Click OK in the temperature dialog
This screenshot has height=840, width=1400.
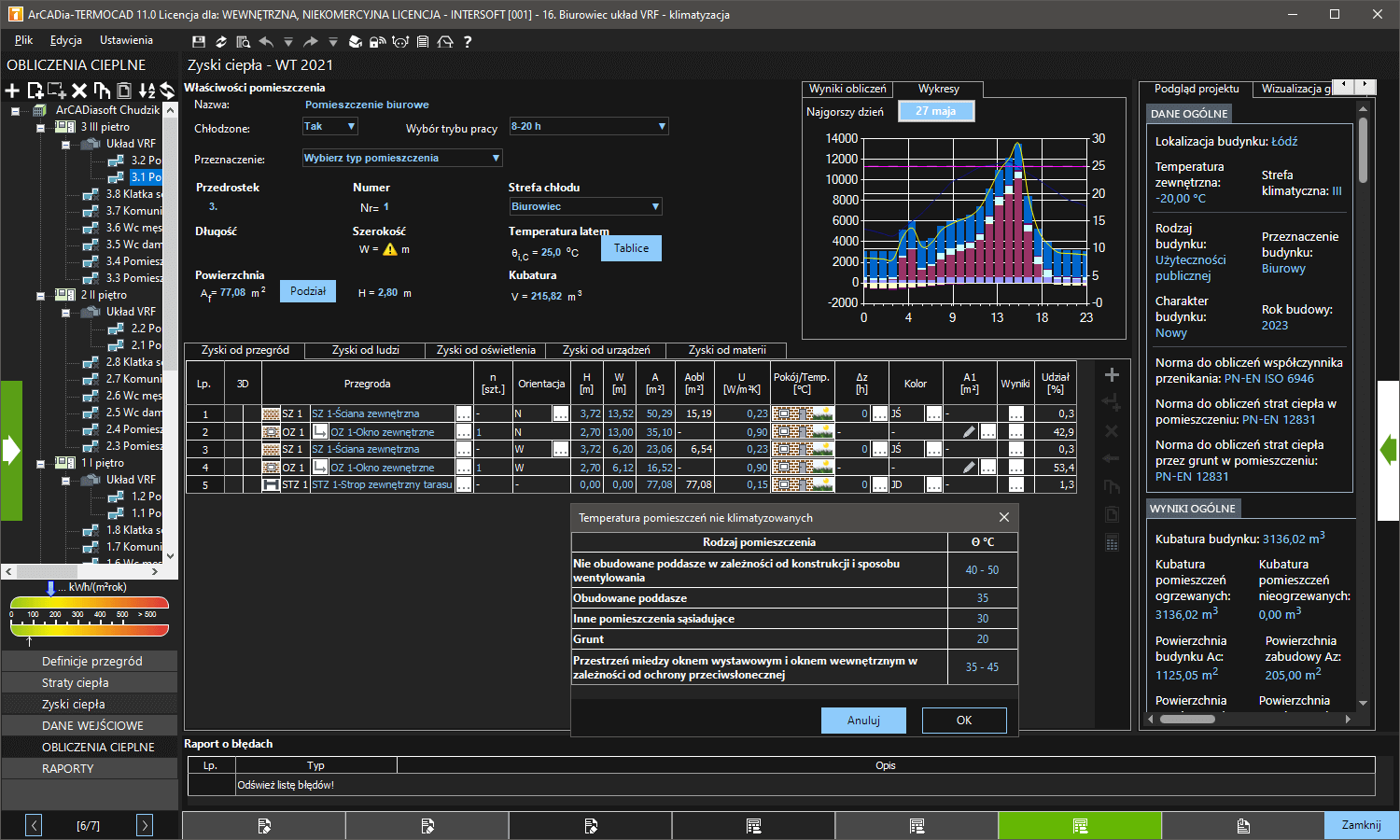pos(964,721)
